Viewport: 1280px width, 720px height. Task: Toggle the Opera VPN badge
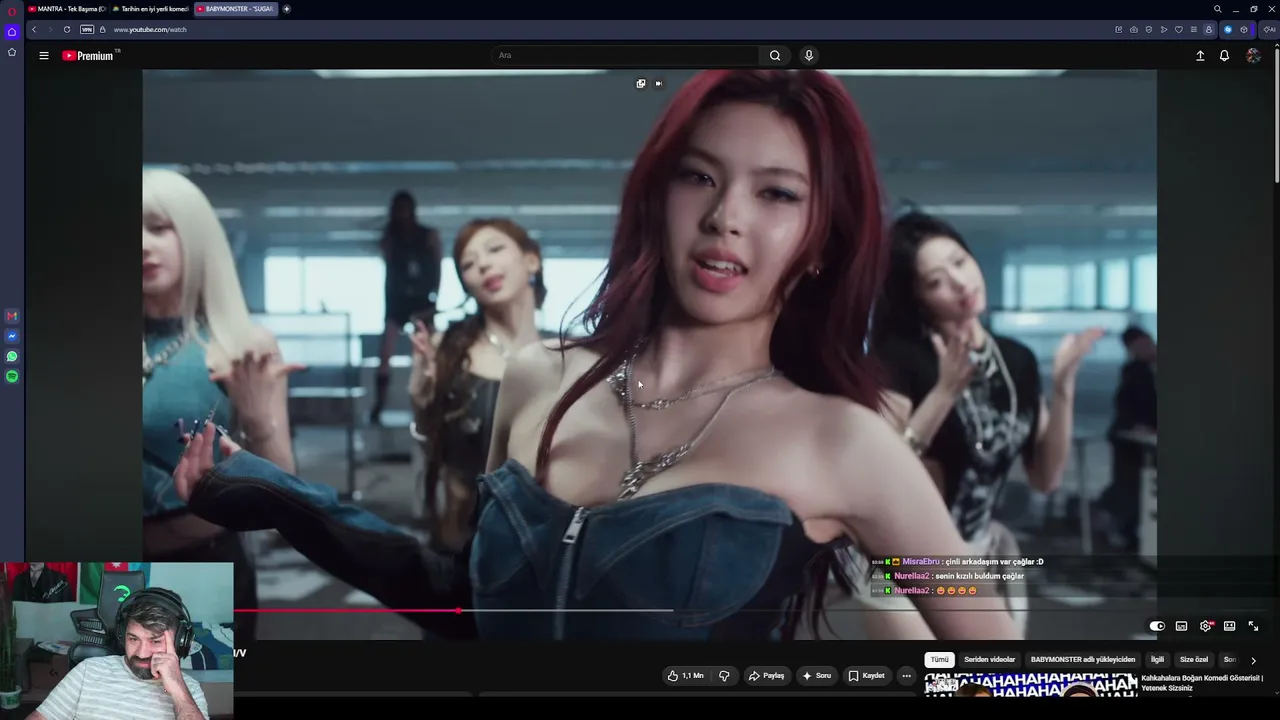[87, 30]
